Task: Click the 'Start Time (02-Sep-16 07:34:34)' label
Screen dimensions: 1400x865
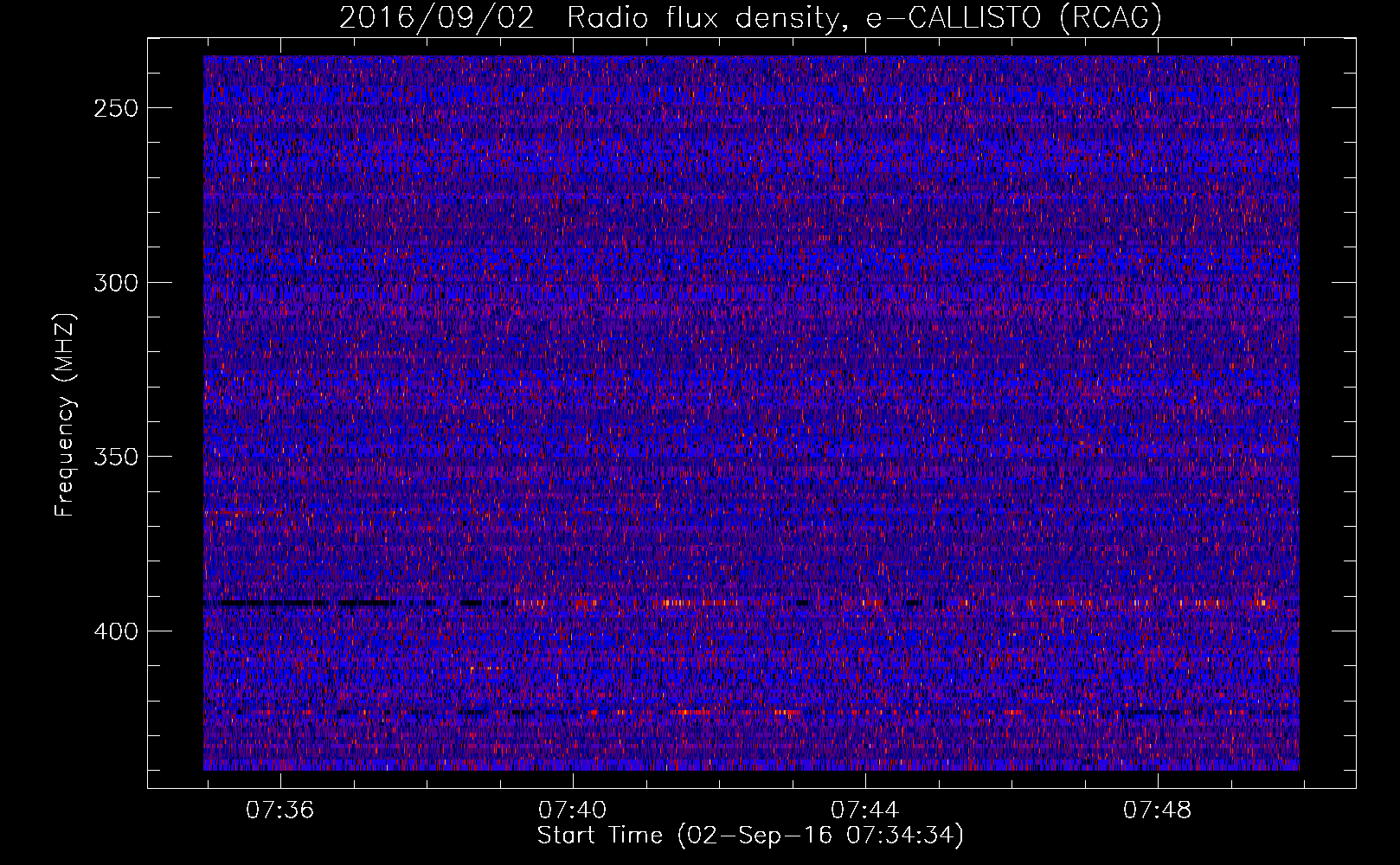Action: point(750,836)
